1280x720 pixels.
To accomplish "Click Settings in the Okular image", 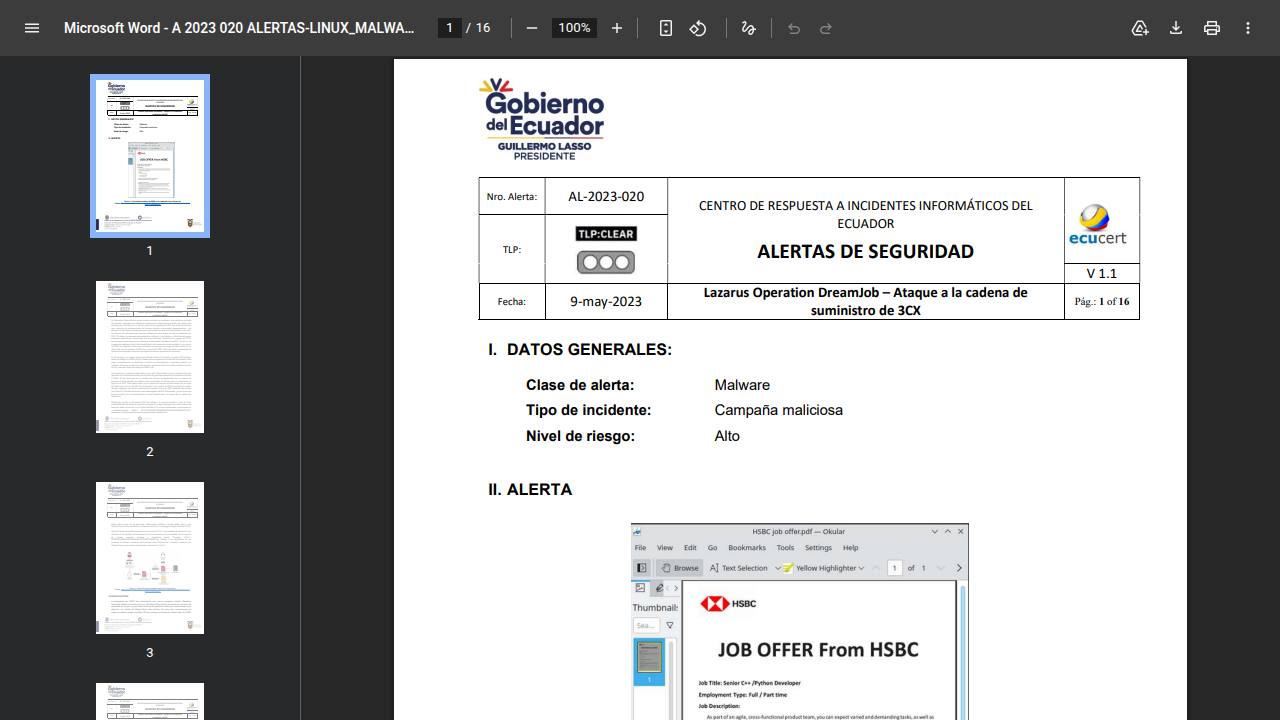I will pyautogui.click(x=818, y=548).
